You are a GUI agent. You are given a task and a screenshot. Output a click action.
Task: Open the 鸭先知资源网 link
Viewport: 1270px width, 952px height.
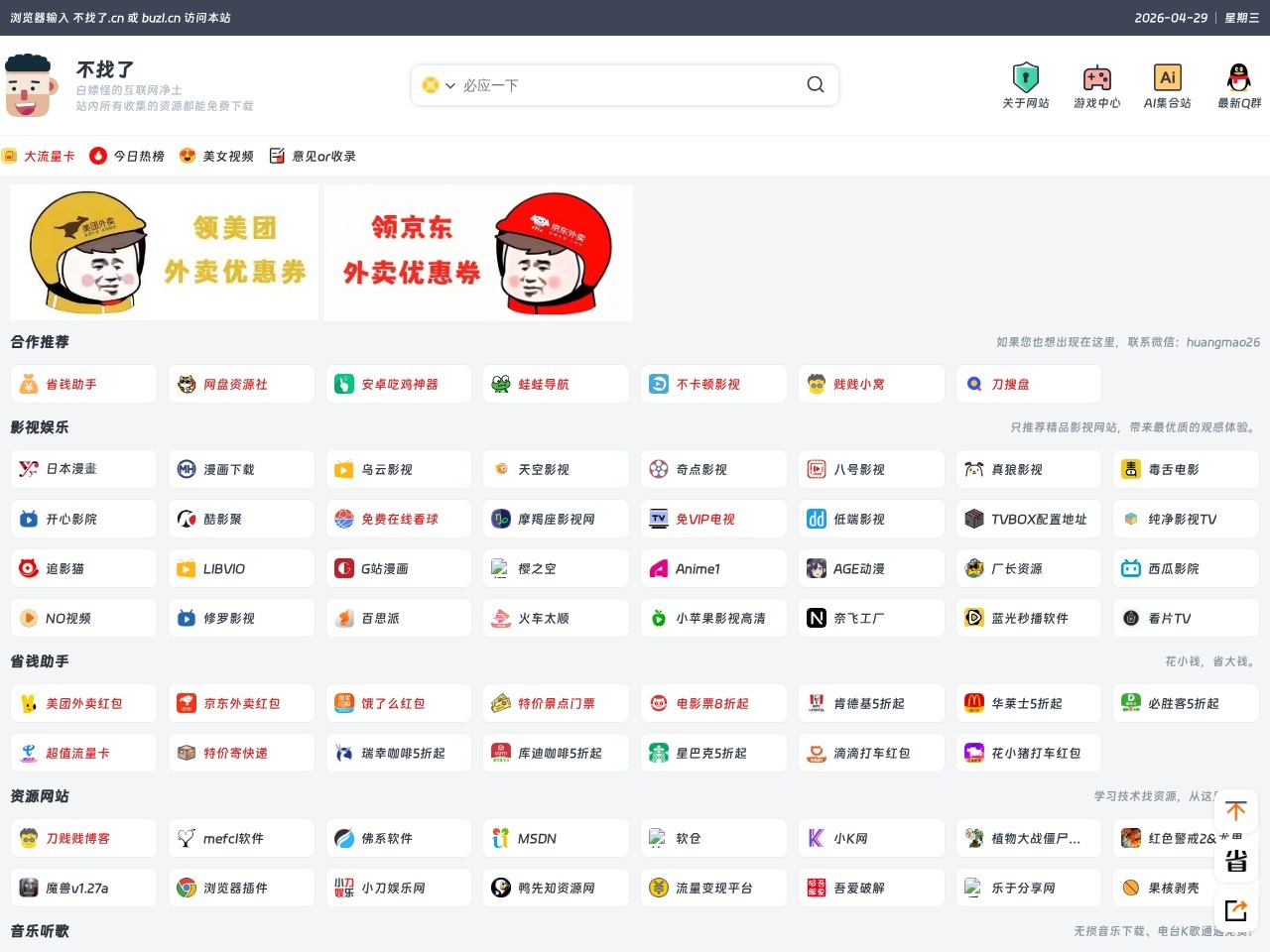click(557, 889)
